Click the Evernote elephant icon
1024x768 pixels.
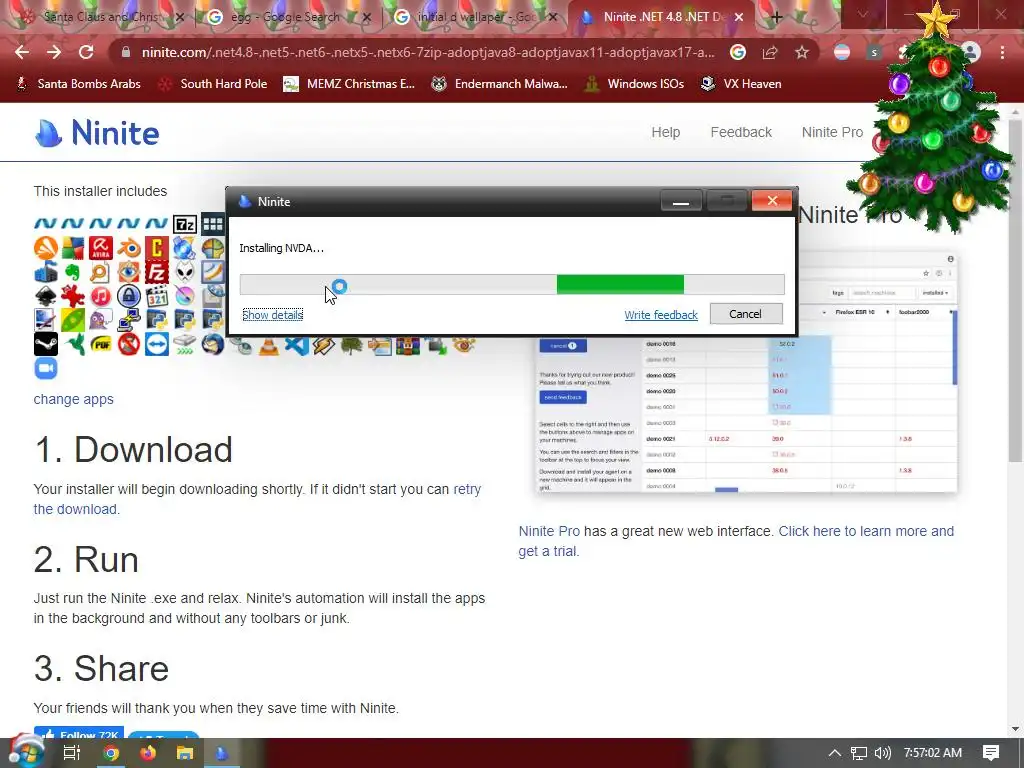pos(73,272)
